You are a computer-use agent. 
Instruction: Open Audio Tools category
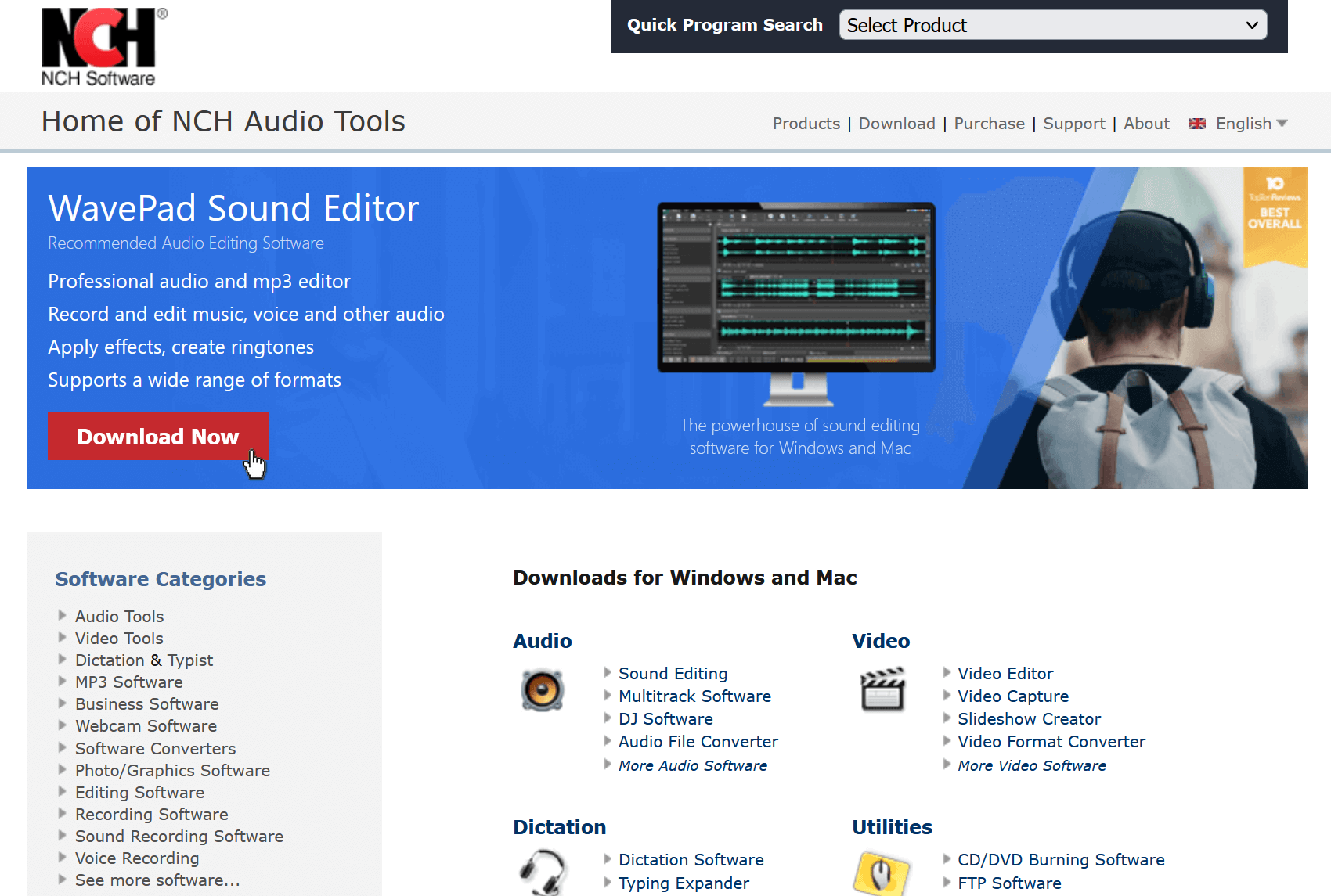pos(120,617)
